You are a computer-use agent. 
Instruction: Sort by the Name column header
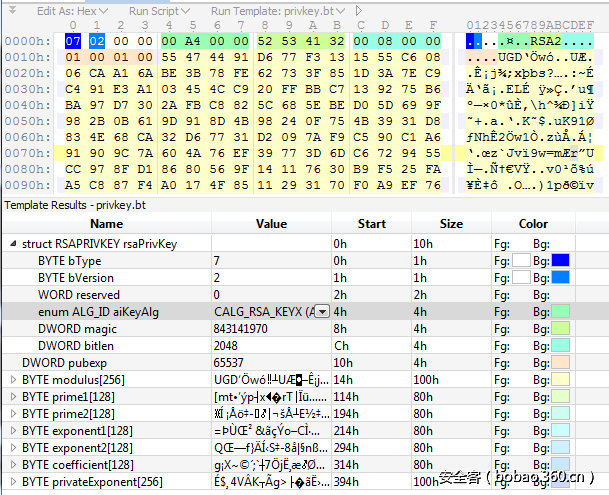point(106,224)
